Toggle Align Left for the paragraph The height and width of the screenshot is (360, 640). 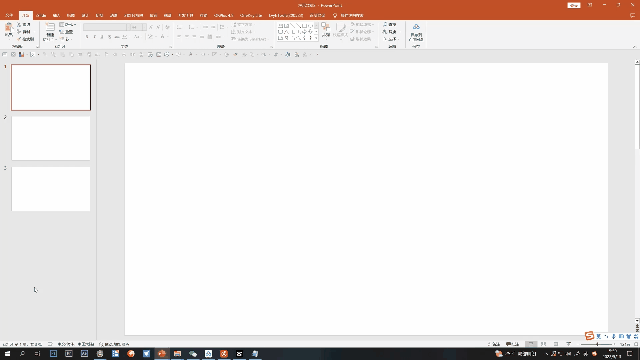pyautogui.click(x=179, y=37)
